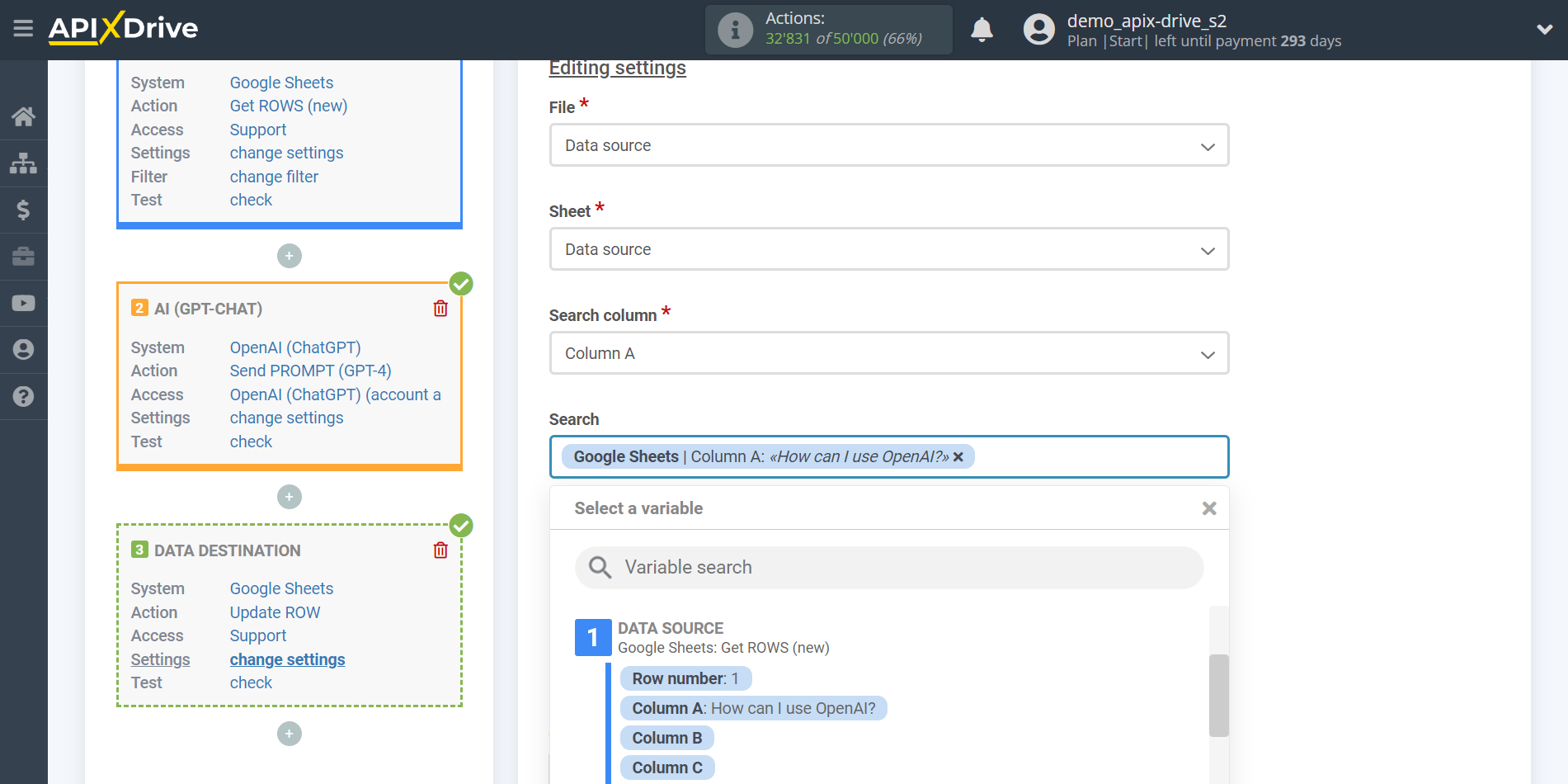The height and width of the screenshot is (784, 1568).
Task: Click Editing settings heading
Action: [618, 68]
